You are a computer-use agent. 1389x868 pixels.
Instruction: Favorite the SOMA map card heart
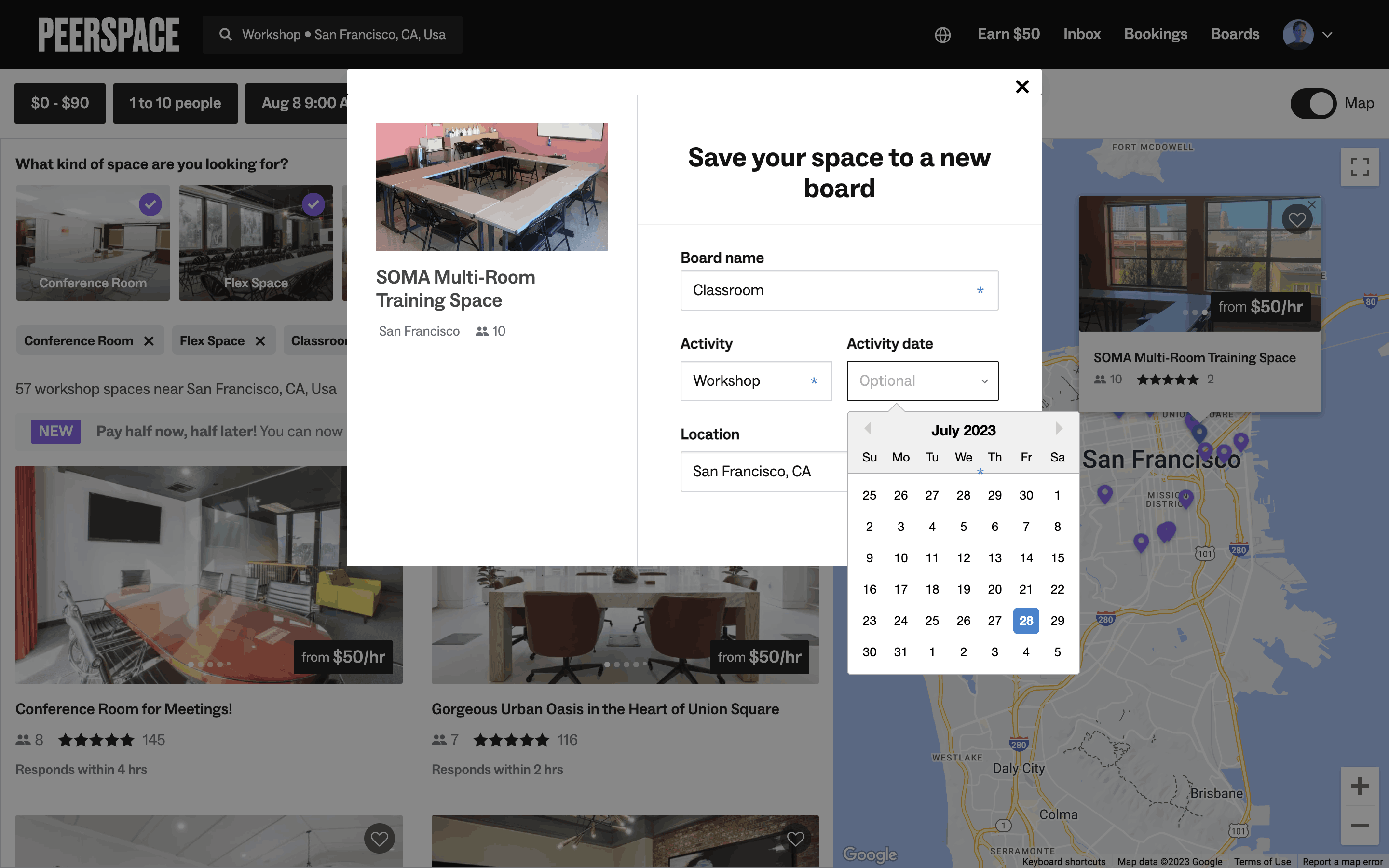point(1296,219)
